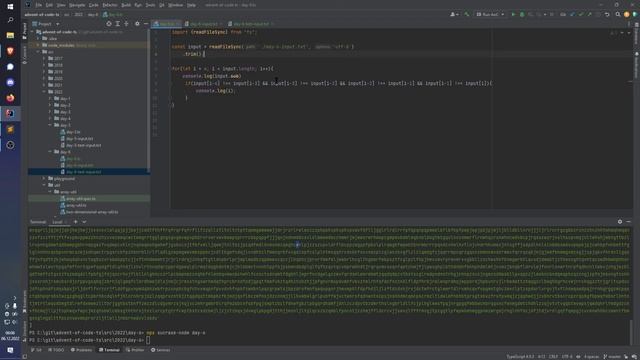The width and height of the screenshot is (640, 360).
Task: Click breadcrumb day-6 in navigation bar
Action: (x=93, y=15)
